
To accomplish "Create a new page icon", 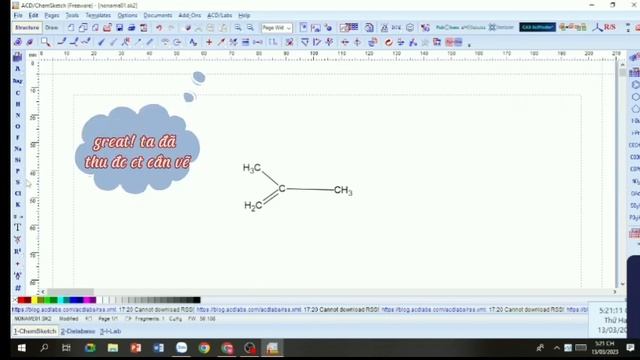I will click(71, 28).
